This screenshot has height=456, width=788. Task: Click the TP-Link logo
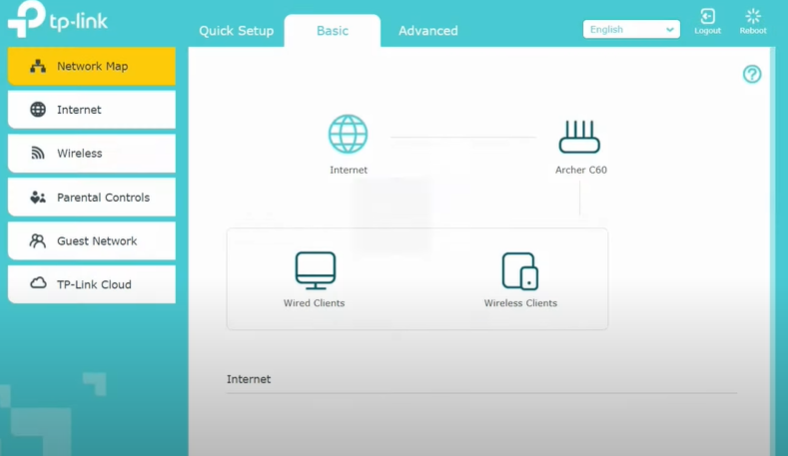[x=58, y=22]
